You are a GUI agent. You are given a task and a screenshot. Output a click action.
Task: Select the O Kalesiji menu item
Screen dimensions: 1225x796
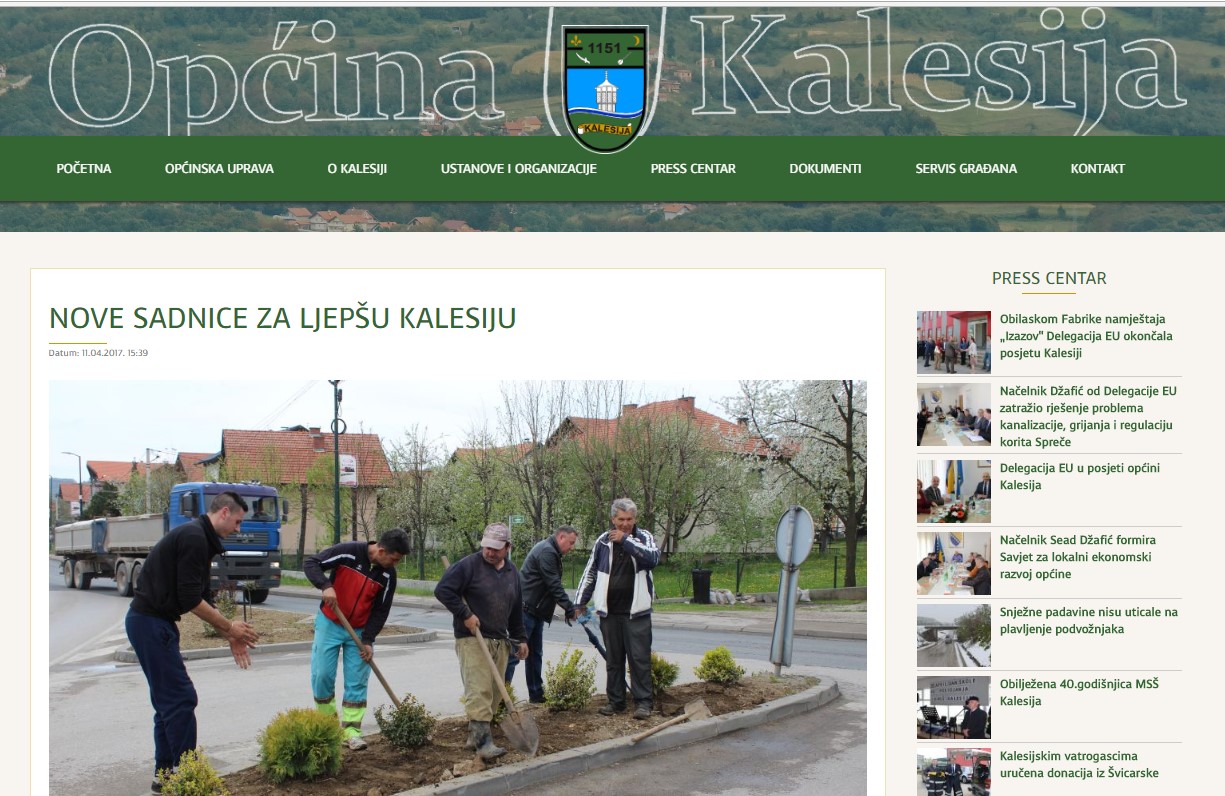[x=357, y=169]
